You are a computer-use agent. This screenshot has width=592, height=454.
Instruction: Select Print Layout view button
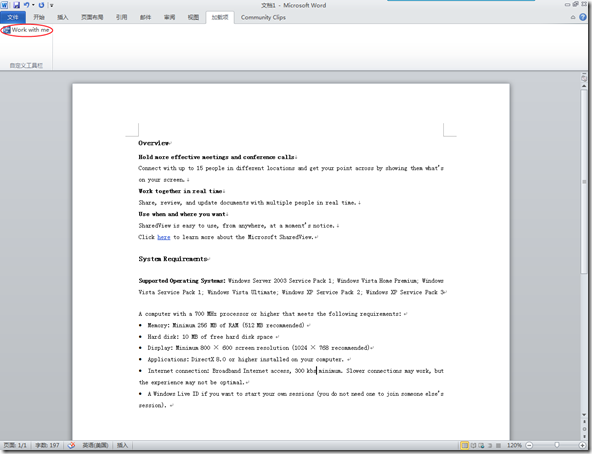point(465,445)
